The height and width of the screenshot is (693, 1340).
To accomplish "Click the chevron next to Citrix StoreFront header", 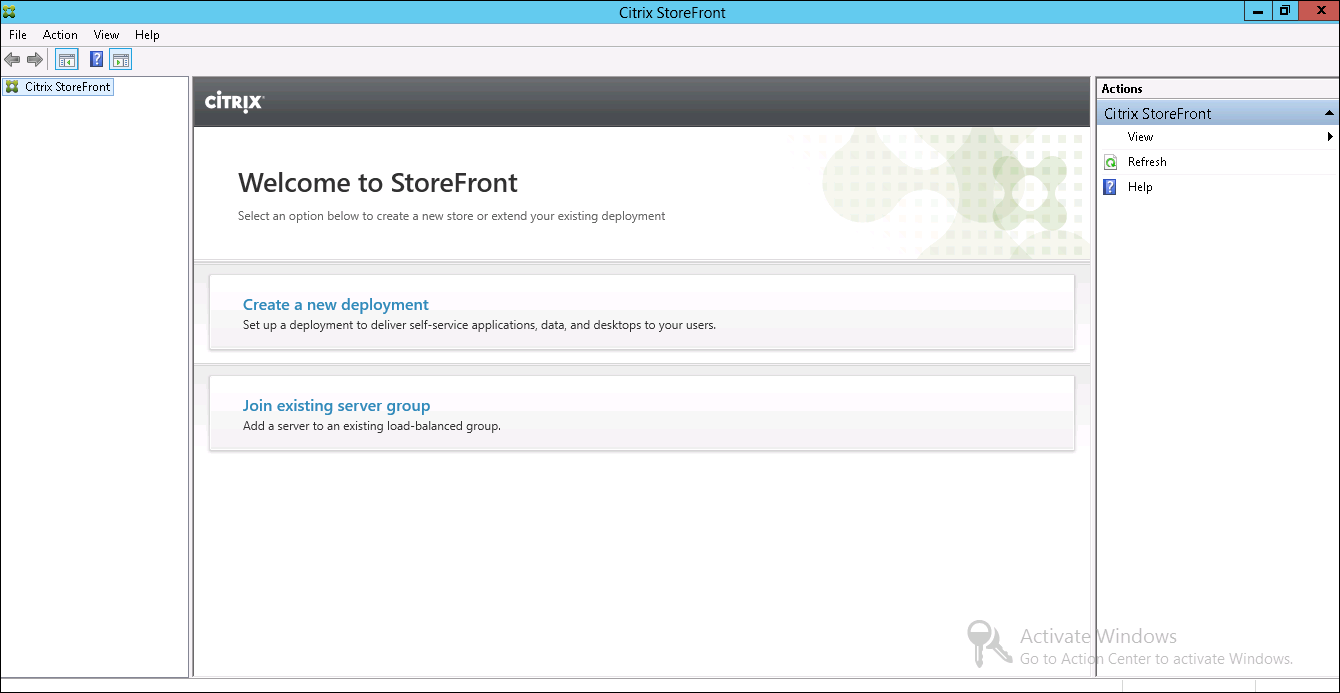I will (1330, 112).
